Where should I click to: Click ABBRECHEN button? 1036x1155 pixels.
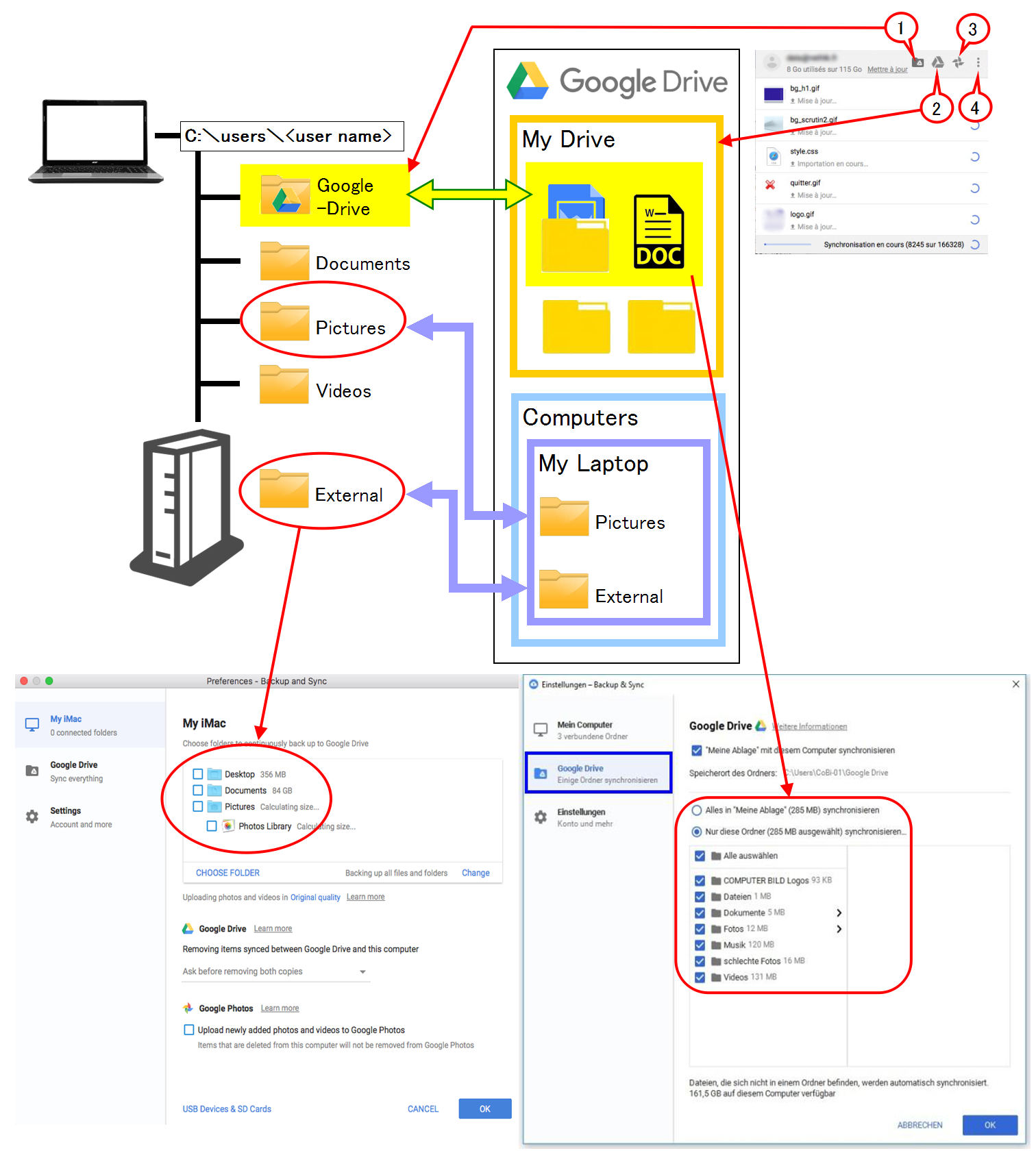920,1125
